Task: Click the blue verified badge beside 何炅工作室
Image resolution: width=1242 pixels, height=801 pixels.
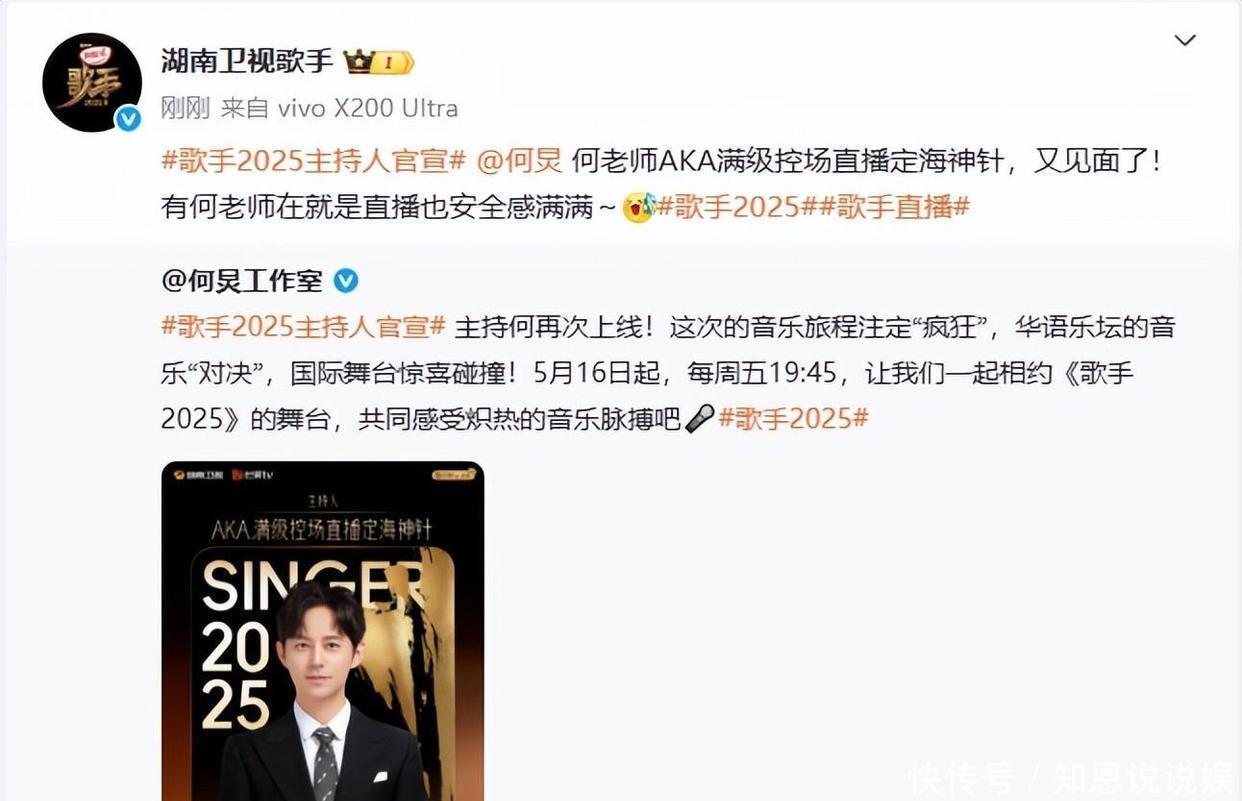Action: pos(346,281)
